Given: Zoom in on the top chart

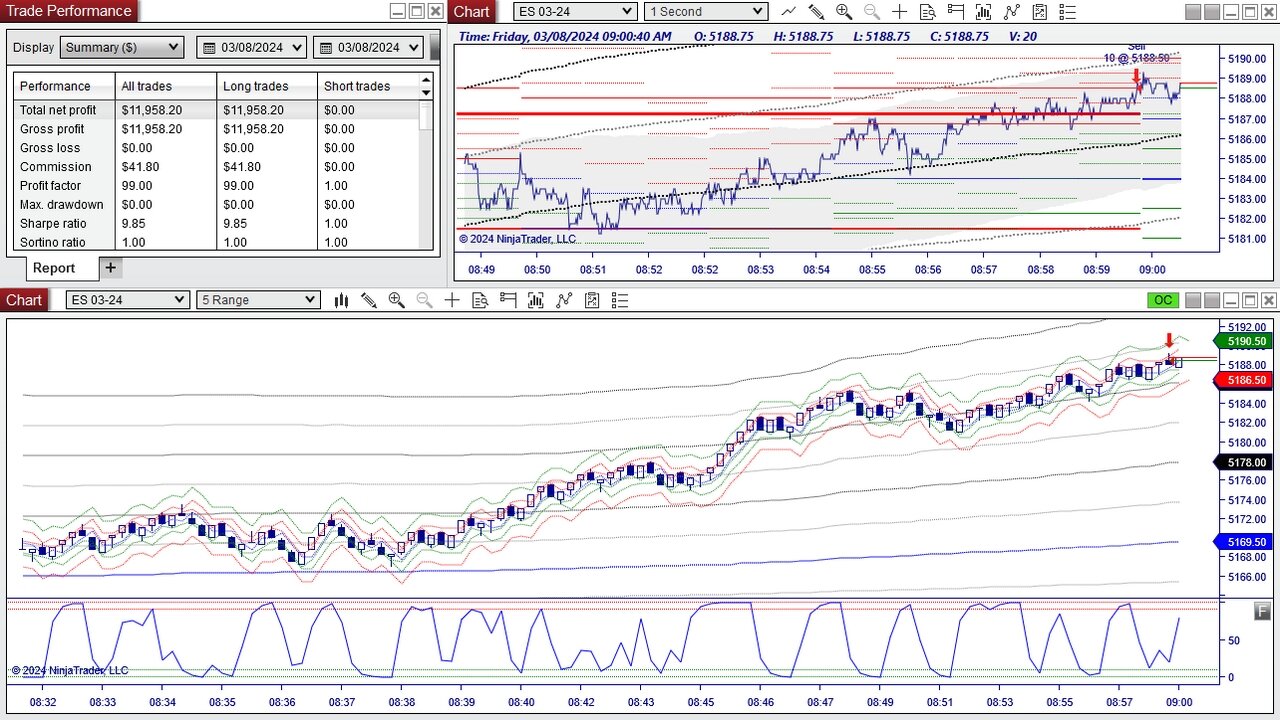Looking at the screenshot, I should click(844, 12).
